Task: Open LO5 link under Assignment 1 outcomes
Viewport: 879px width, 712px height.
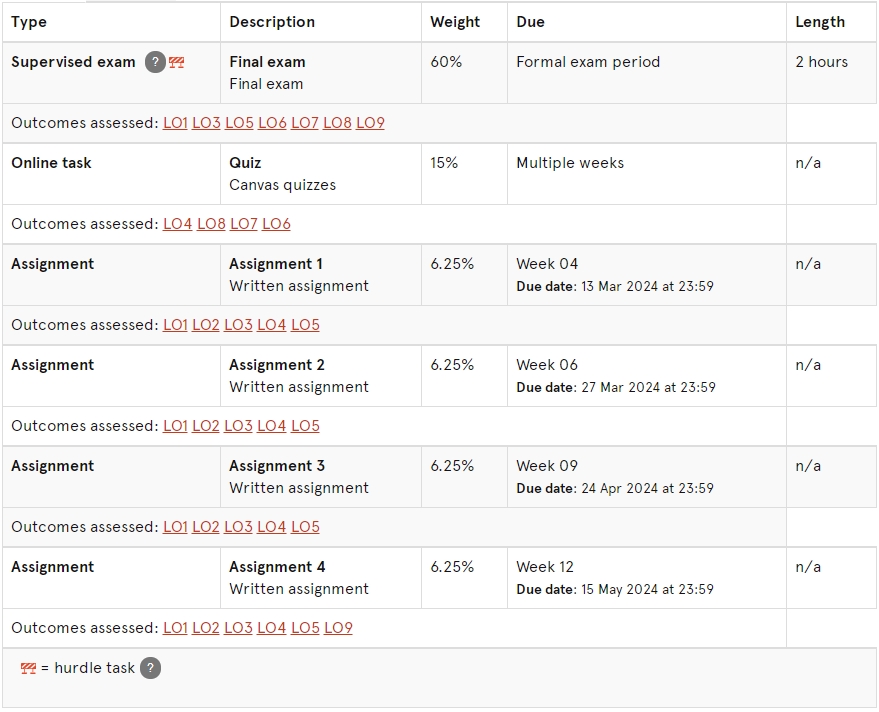Action: click(x=306, y=325)
